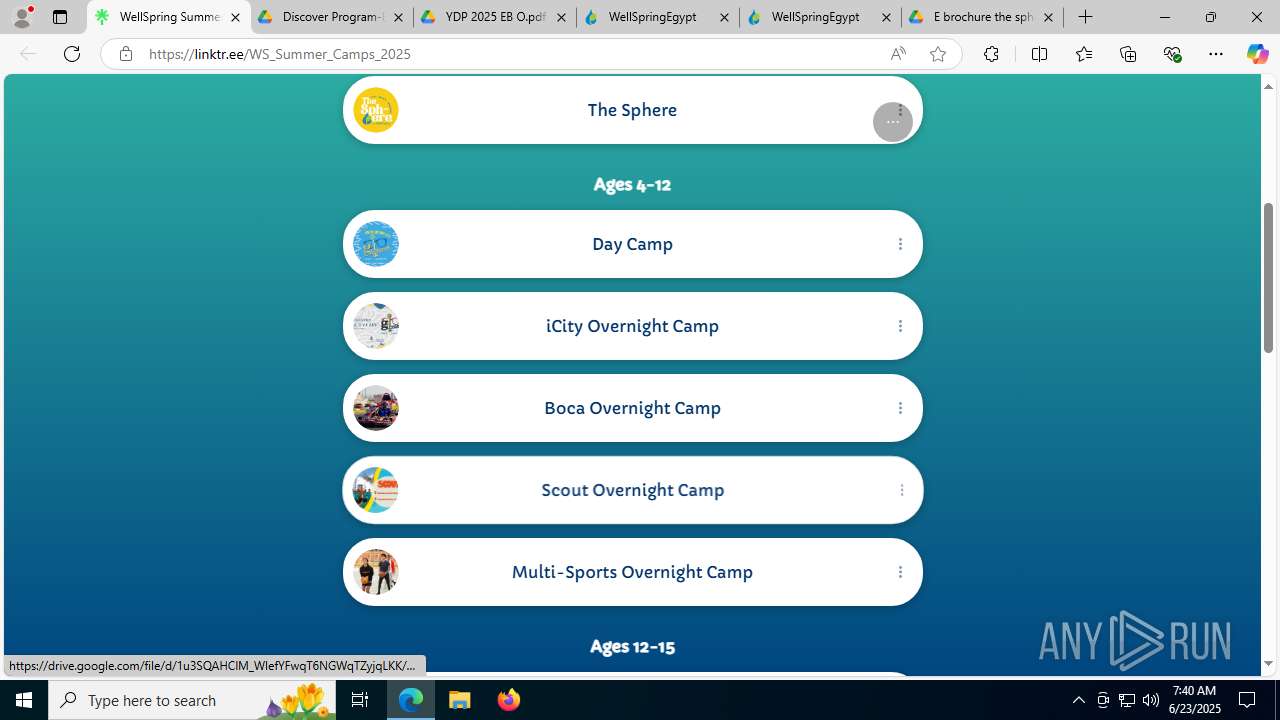Open share menu for Scout Overnight Camp
This screenshot has height=720, width=1280.
(901, 490)
